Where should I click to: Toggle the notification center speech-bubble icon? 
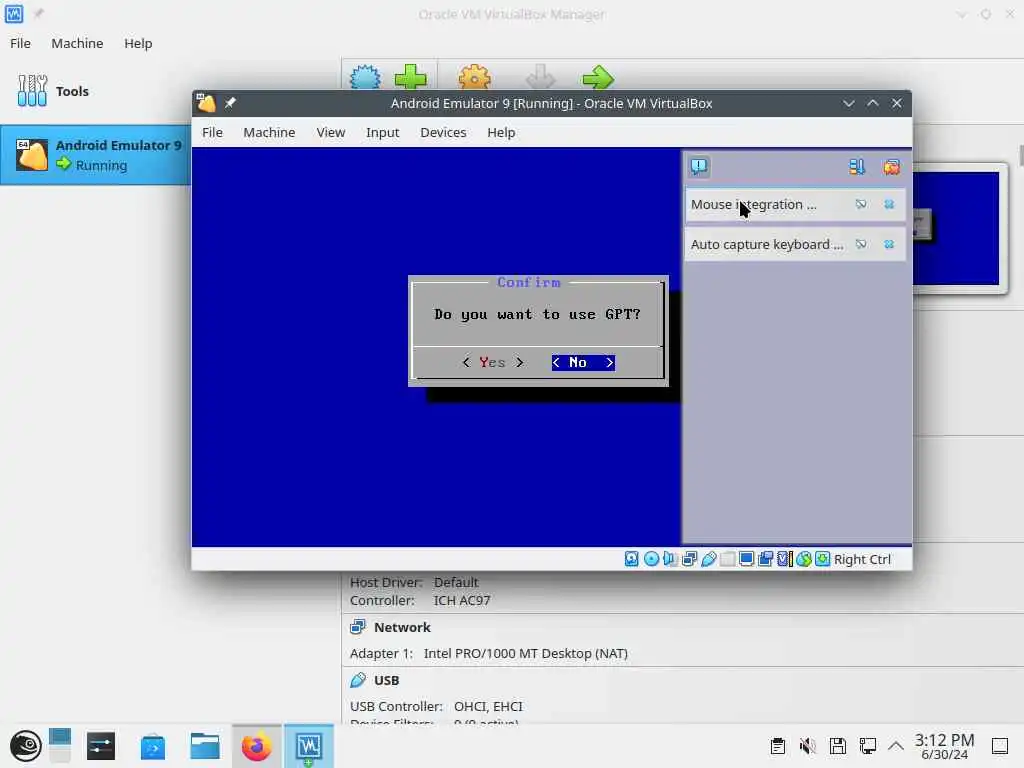(x=699, y=167)
